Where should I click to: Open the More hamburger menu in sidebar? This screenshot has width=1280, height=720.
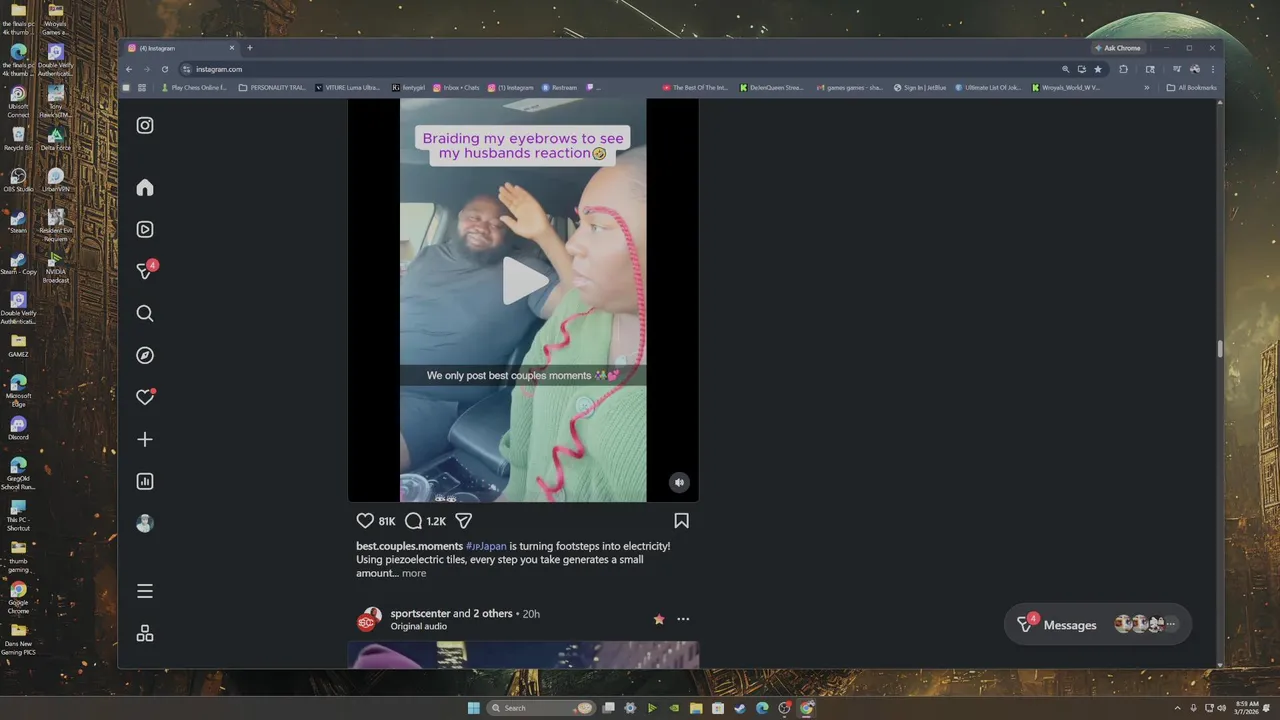145,591
